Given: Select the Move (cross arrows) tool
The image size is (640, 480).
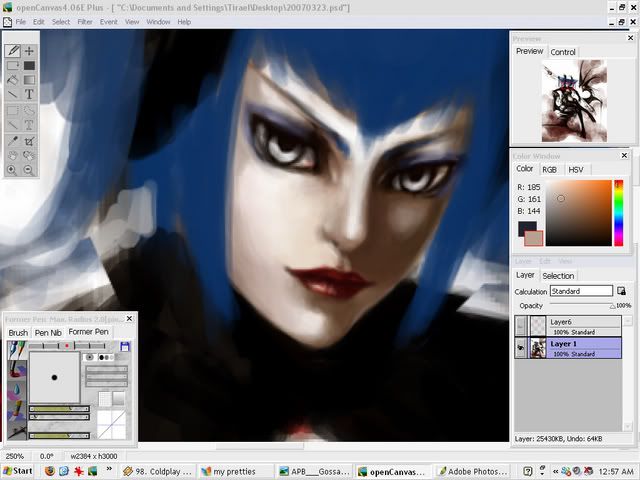Looking at the screenshot, I should pos(29,51).
